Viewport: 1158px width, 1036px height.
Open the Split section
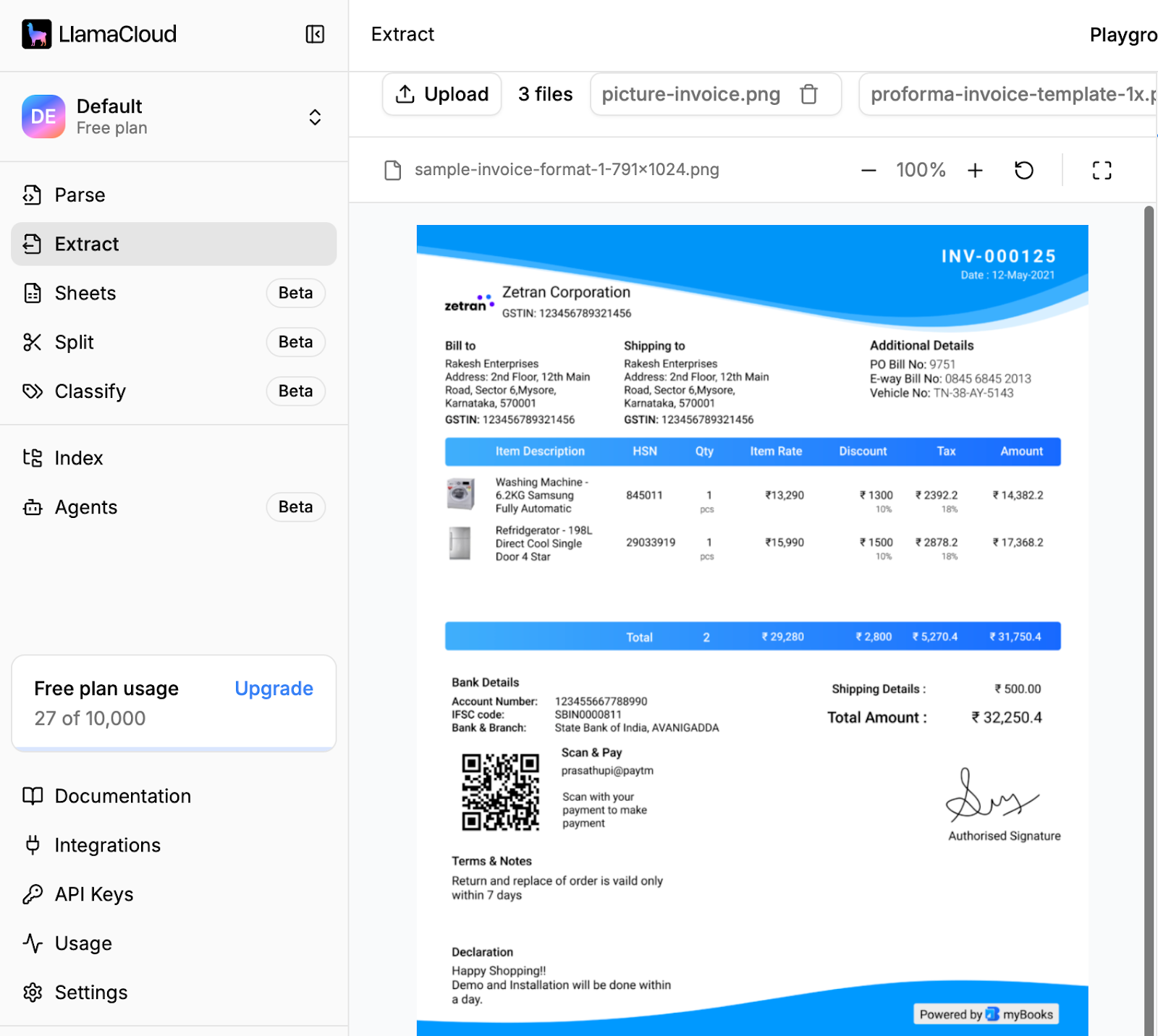[174, 342]
